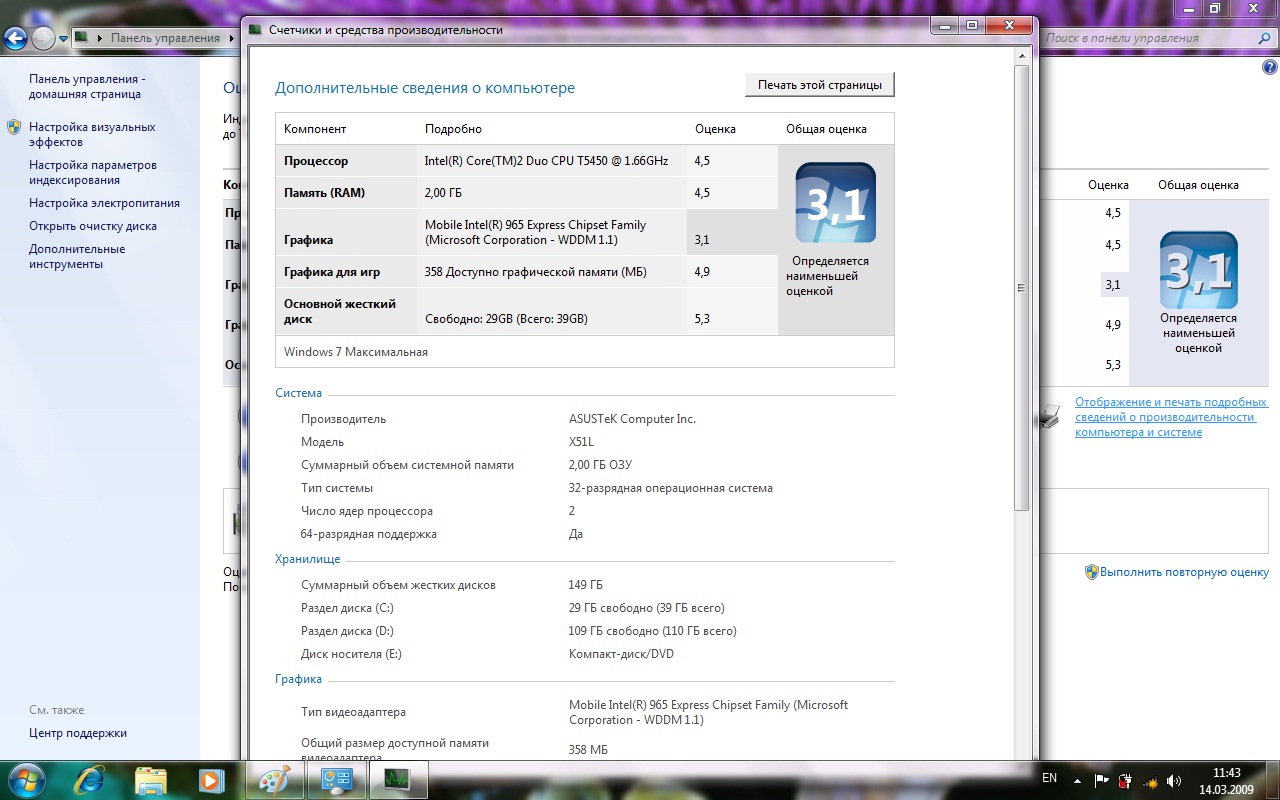Open 'Открыть очистку диска' link
This screenshot has width=1280, height=800.
[93, 226]
